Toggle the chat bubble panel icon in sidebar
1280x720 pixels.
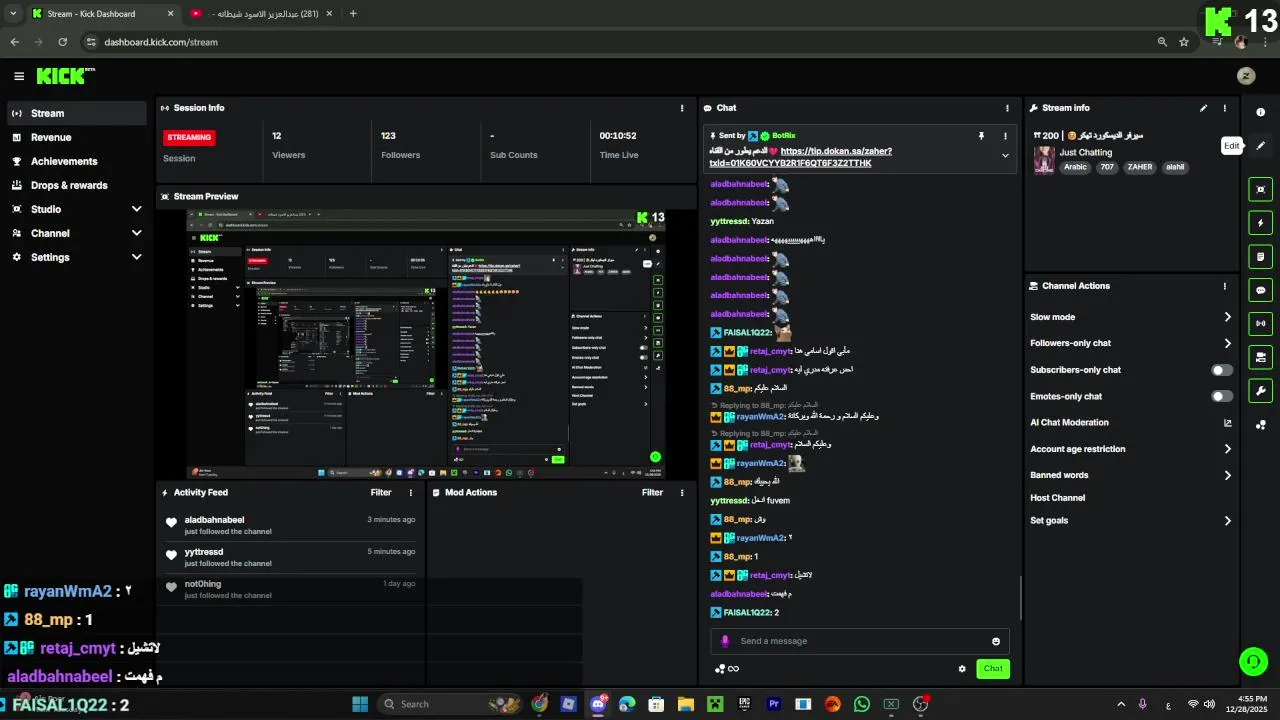pyautogui.click(x=1260, y=290)
